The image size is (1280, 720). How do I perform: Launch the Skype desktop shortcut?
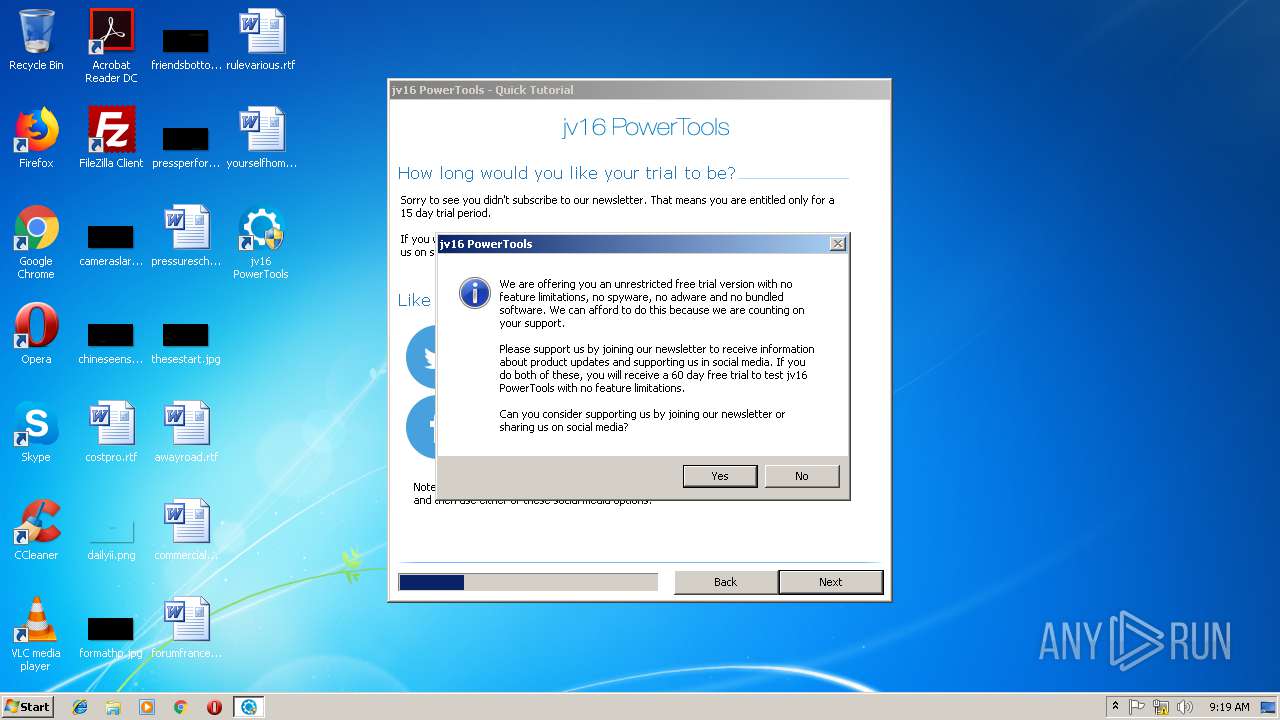coord(36,432)
